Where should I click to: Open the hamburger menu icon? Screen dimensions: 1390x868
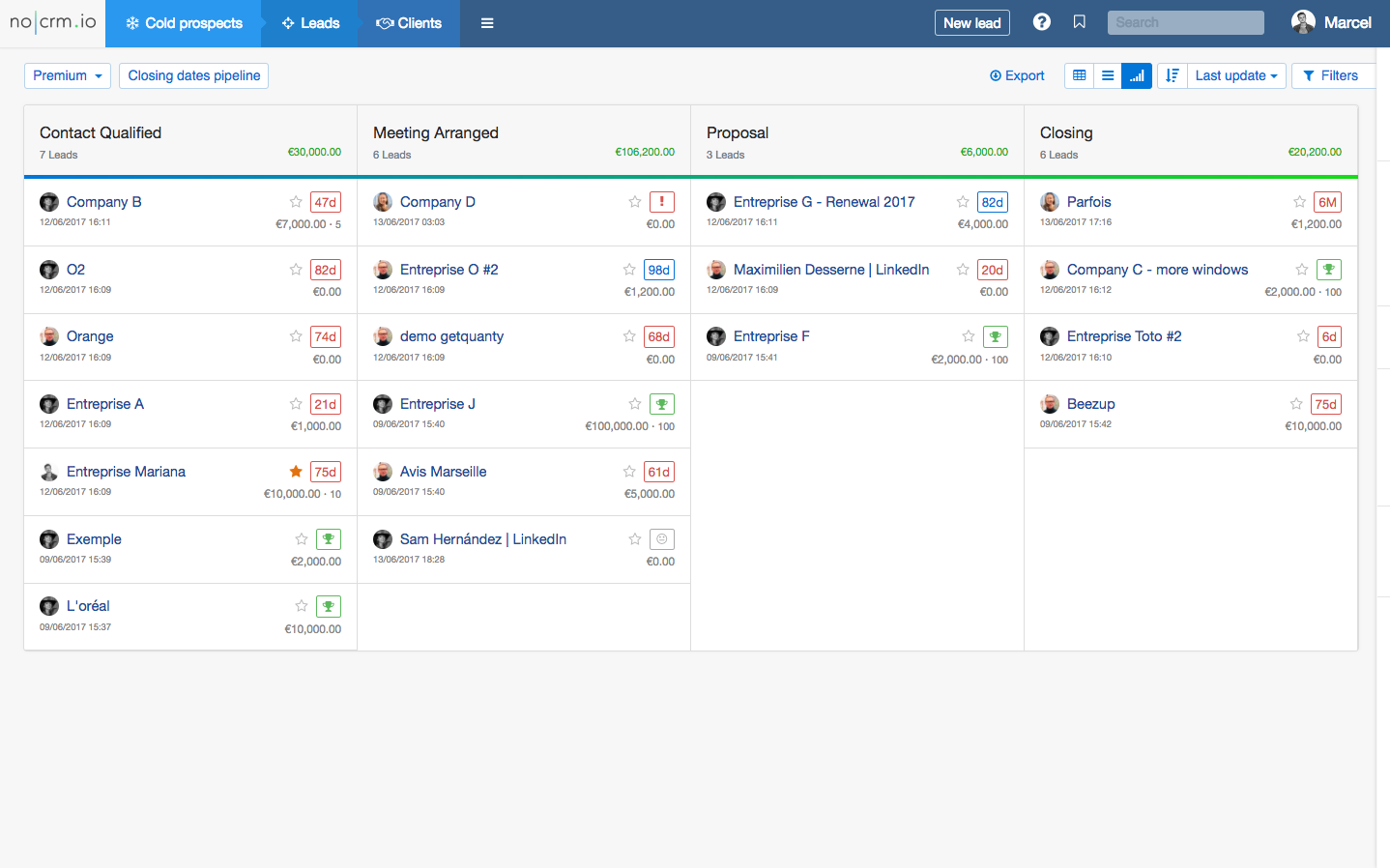(x=487, y=23)
